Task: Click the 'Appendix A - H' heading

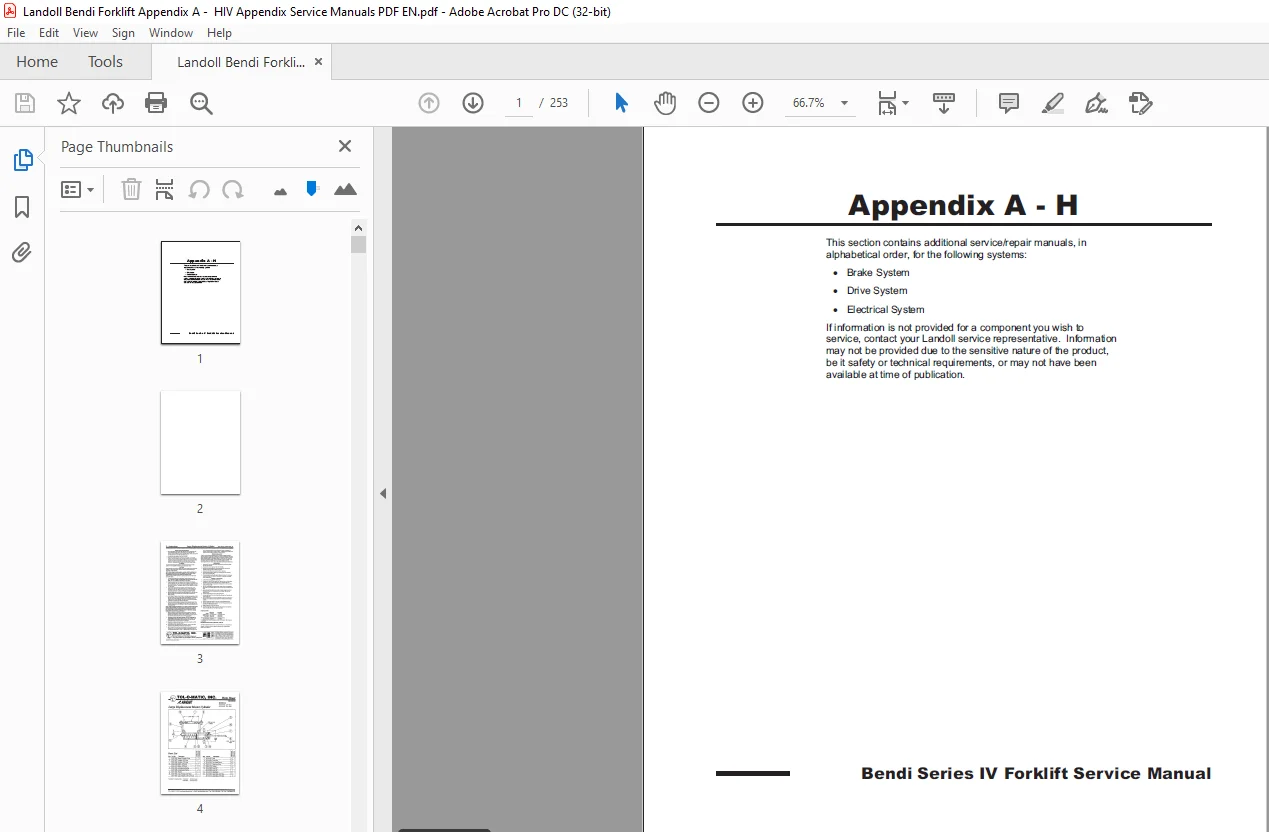Action: click(963, 205)
